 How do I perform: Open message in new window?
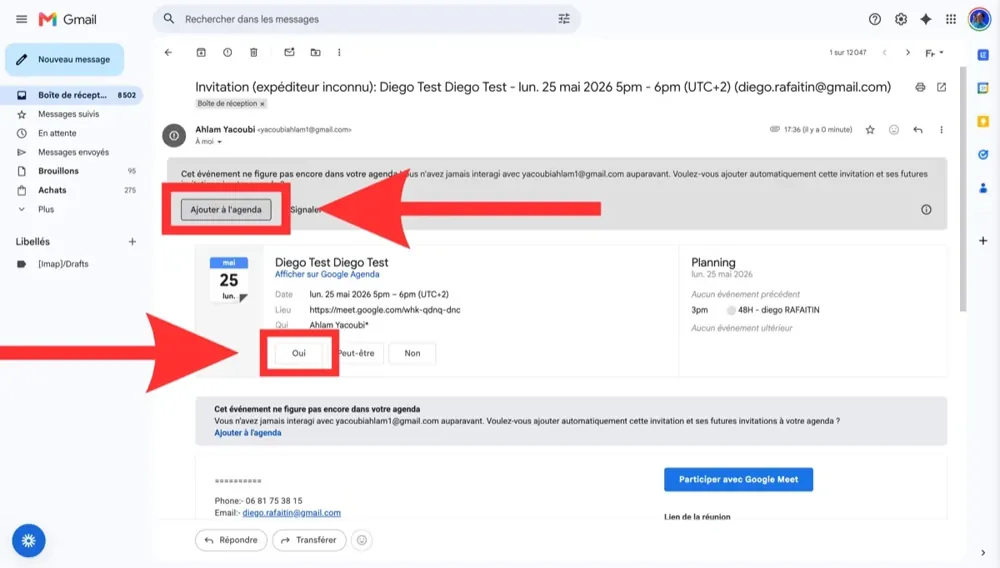[941, 87]
